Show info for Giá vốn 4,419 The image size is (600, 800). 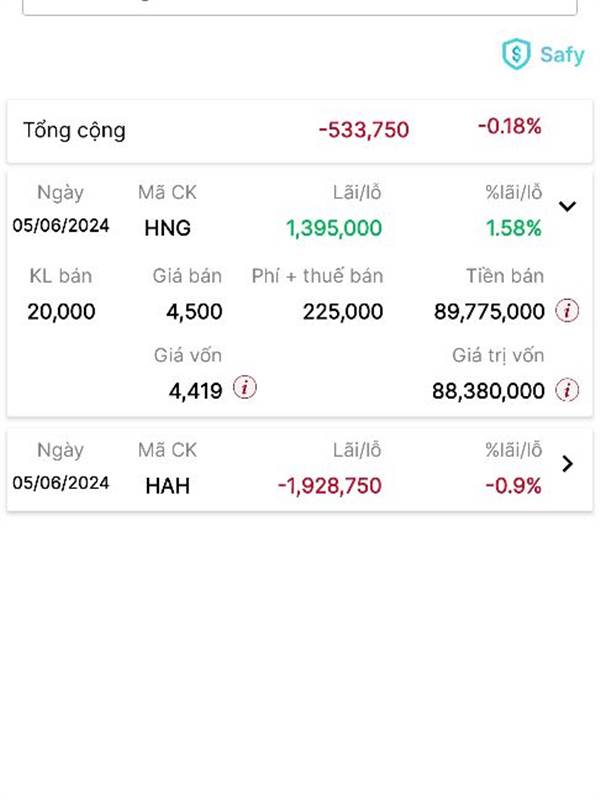pos(245,388)
